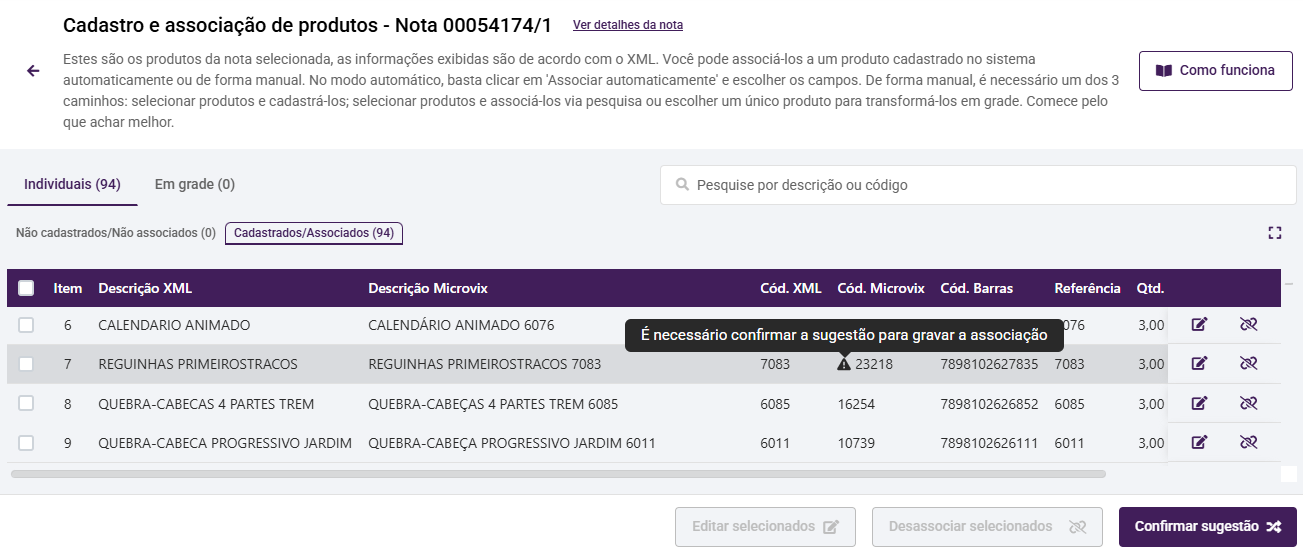Viewport: 1303px width, 550px height.
Task: Click edit icon for CALENDARIO ANIMADO row
Action: pos(1199,325)
